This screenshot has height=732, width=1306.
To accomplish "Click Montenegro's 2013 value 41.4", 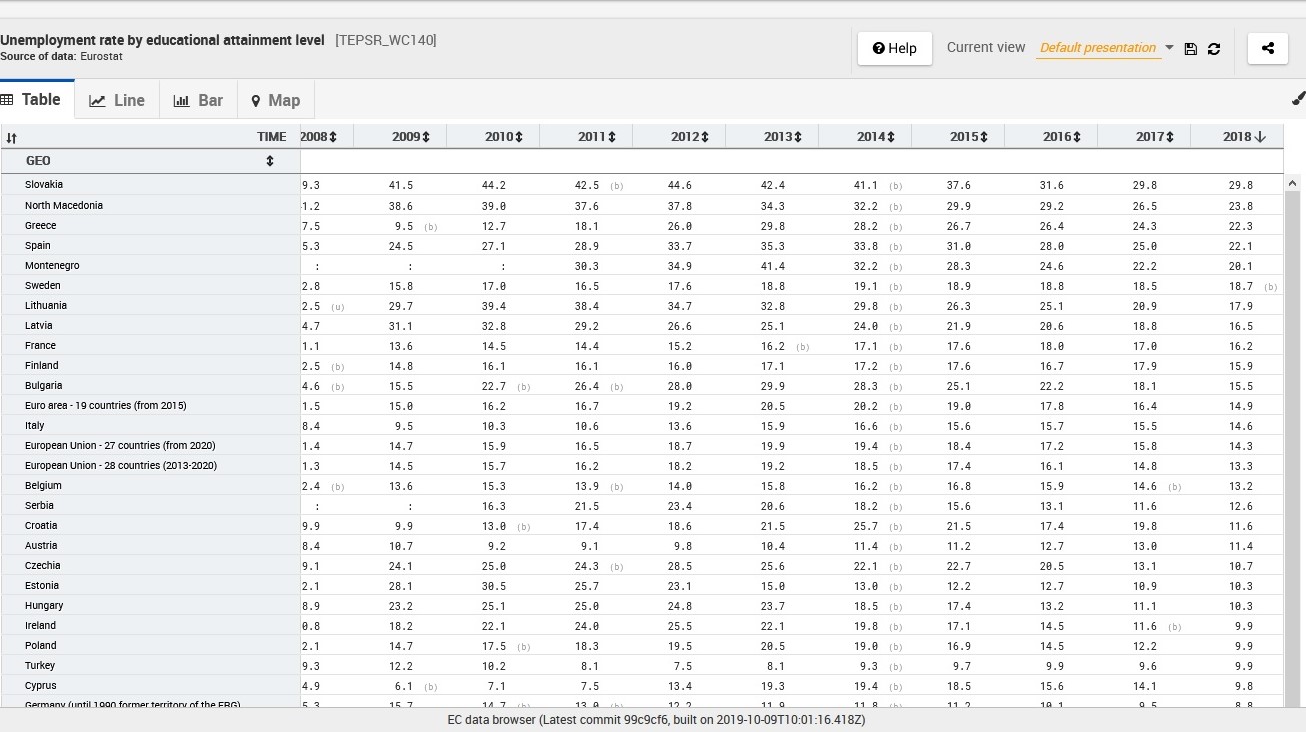I will [x=772, y=266].
